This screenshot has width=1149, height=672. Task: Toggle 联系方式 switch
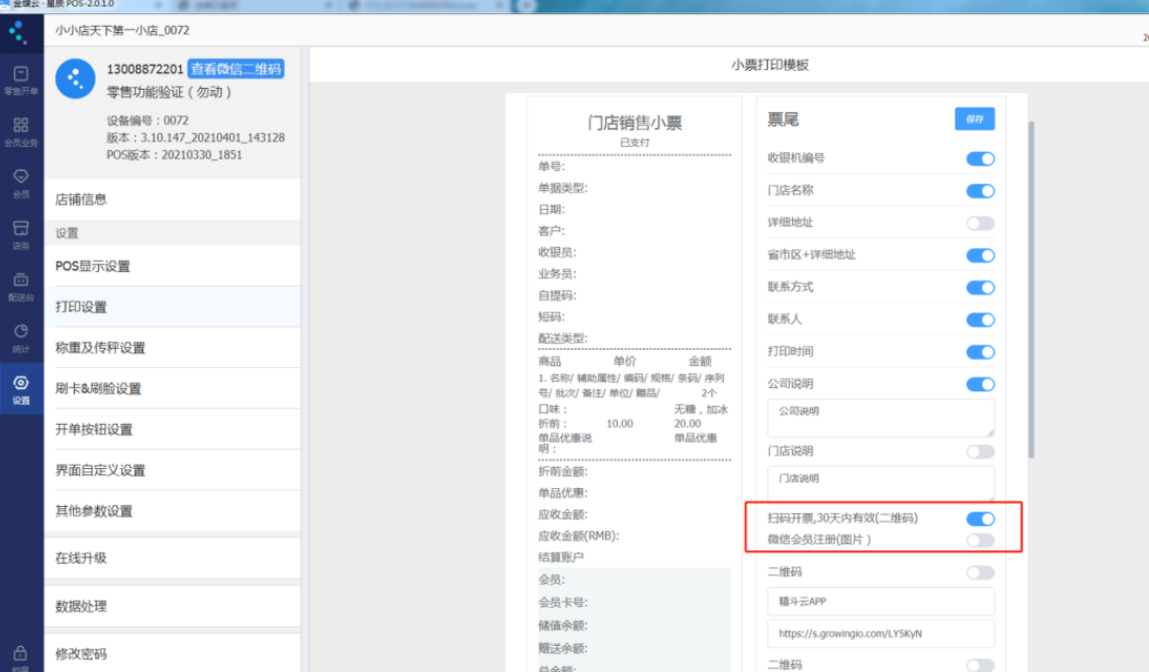[980, 287]
